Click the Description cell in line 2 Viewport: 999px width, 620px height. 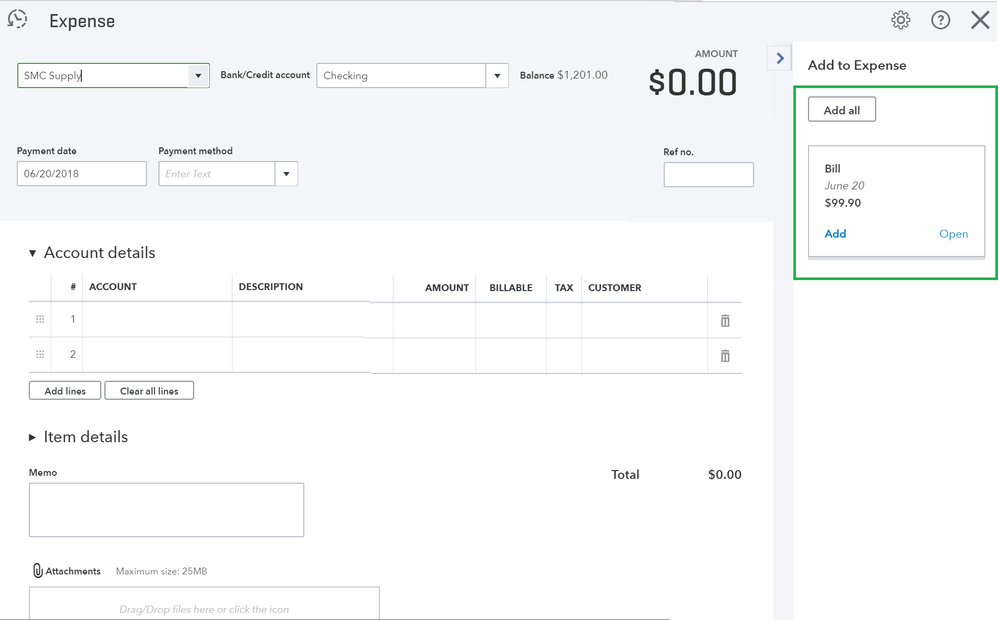pyautogui.click(x=313, y=355)
